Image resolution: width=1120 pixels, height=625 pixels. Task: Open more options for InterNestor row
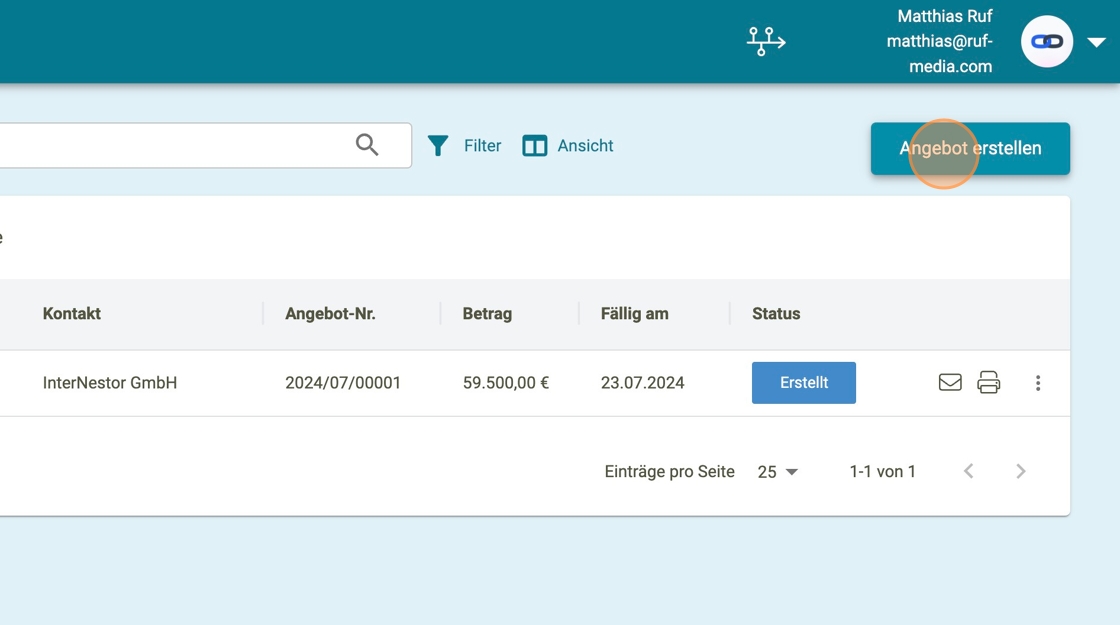pos(1038,383)
